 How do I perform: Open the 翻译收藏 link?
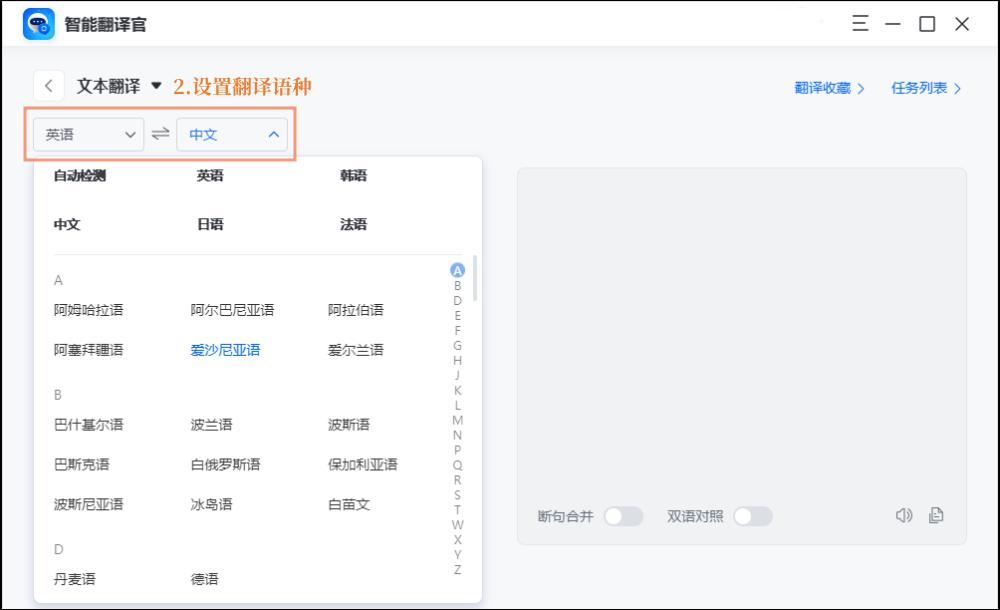tap(829, 87)
